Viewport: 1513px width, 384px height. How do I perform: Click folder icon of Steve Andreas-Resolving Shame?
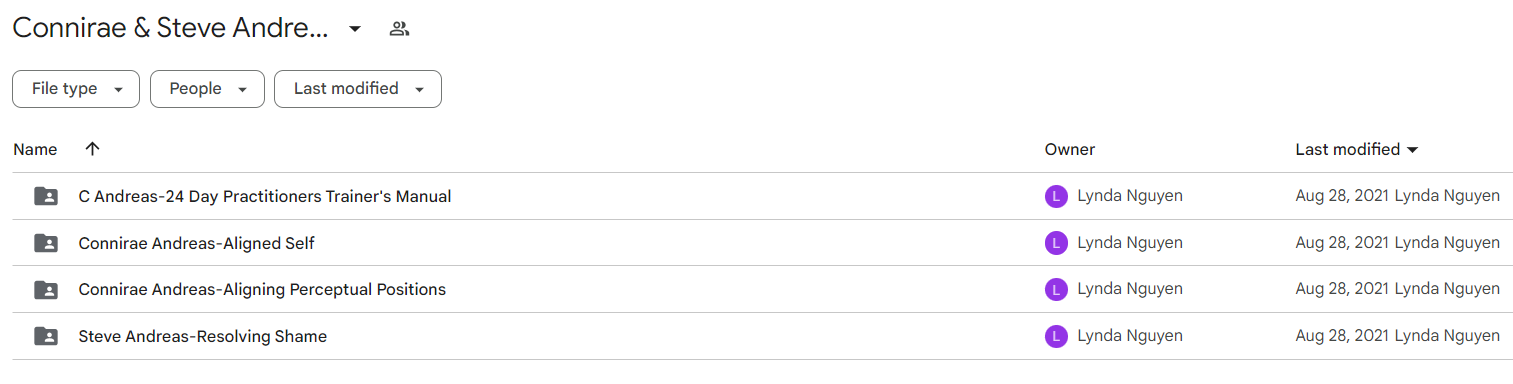(45, 336)
